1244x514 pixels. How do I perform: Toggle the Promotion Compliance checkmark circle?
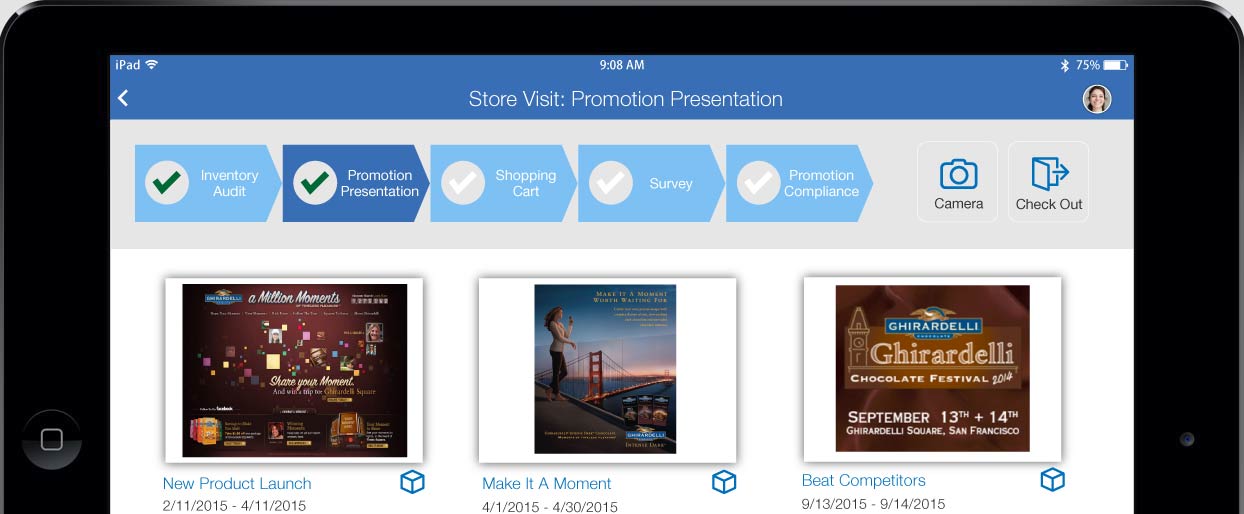pos(759,183)
